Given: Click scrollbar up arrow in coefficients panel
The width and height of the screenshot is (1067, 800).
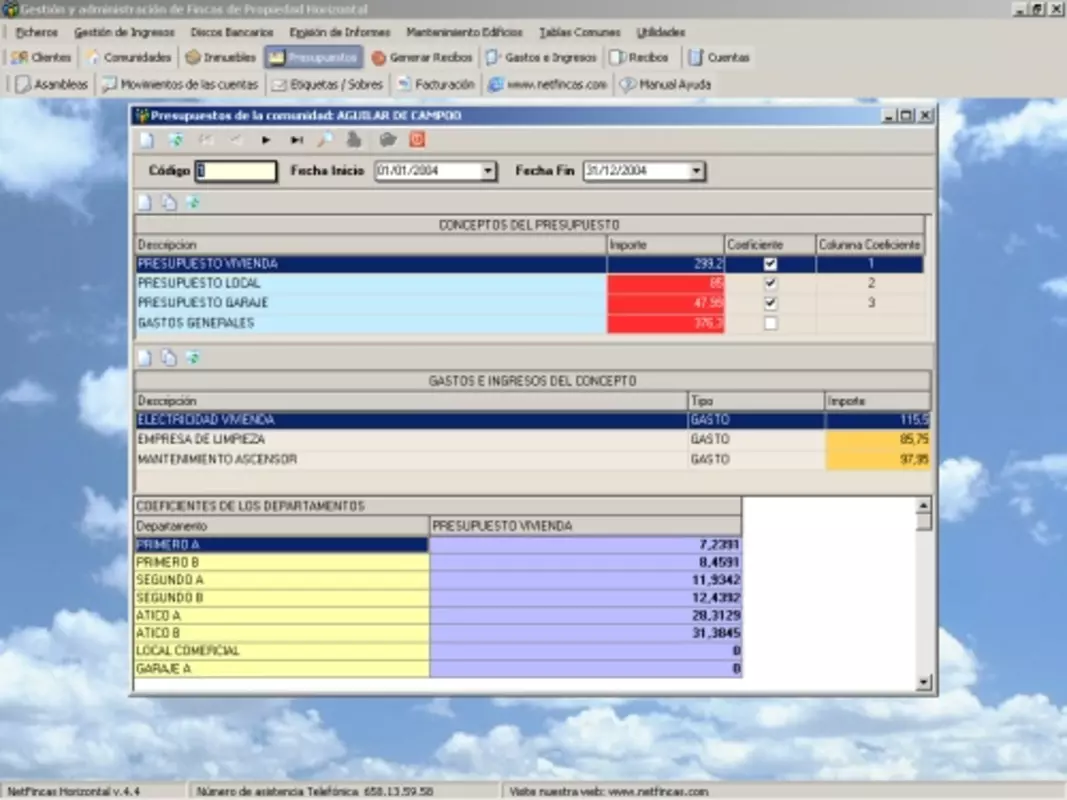Looking at the screenshot, I should tap(923, 505).
